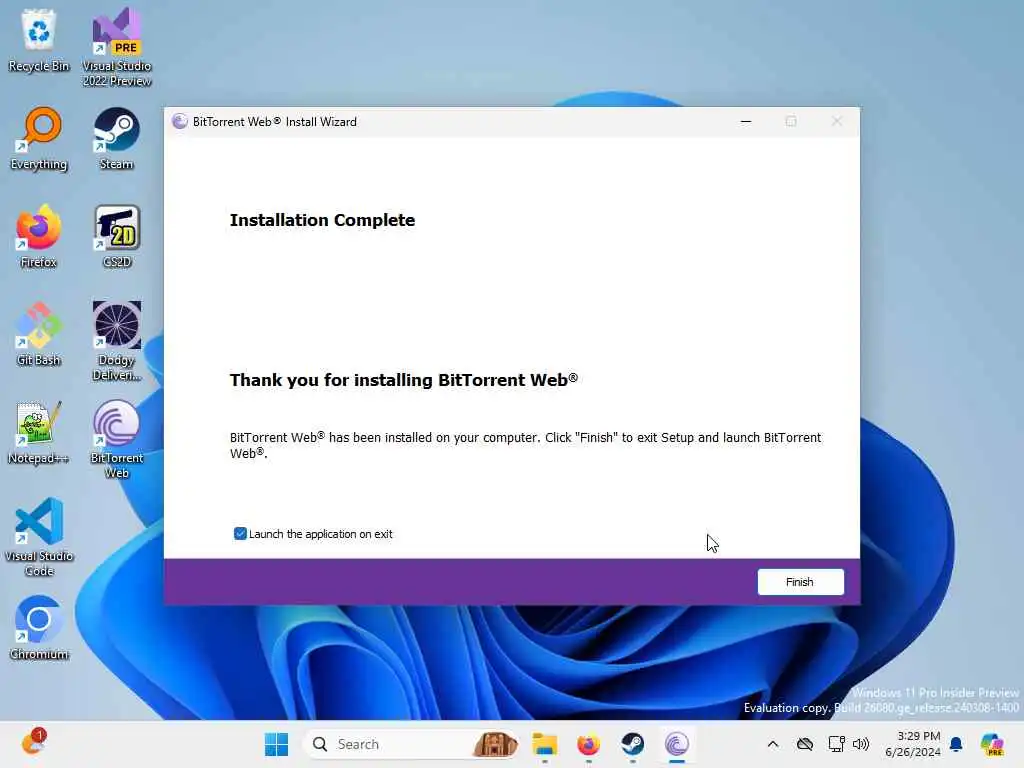Select the Git Bash desktop shortcut
Viewport: 1024px width, 768px height.
(39, 335)
